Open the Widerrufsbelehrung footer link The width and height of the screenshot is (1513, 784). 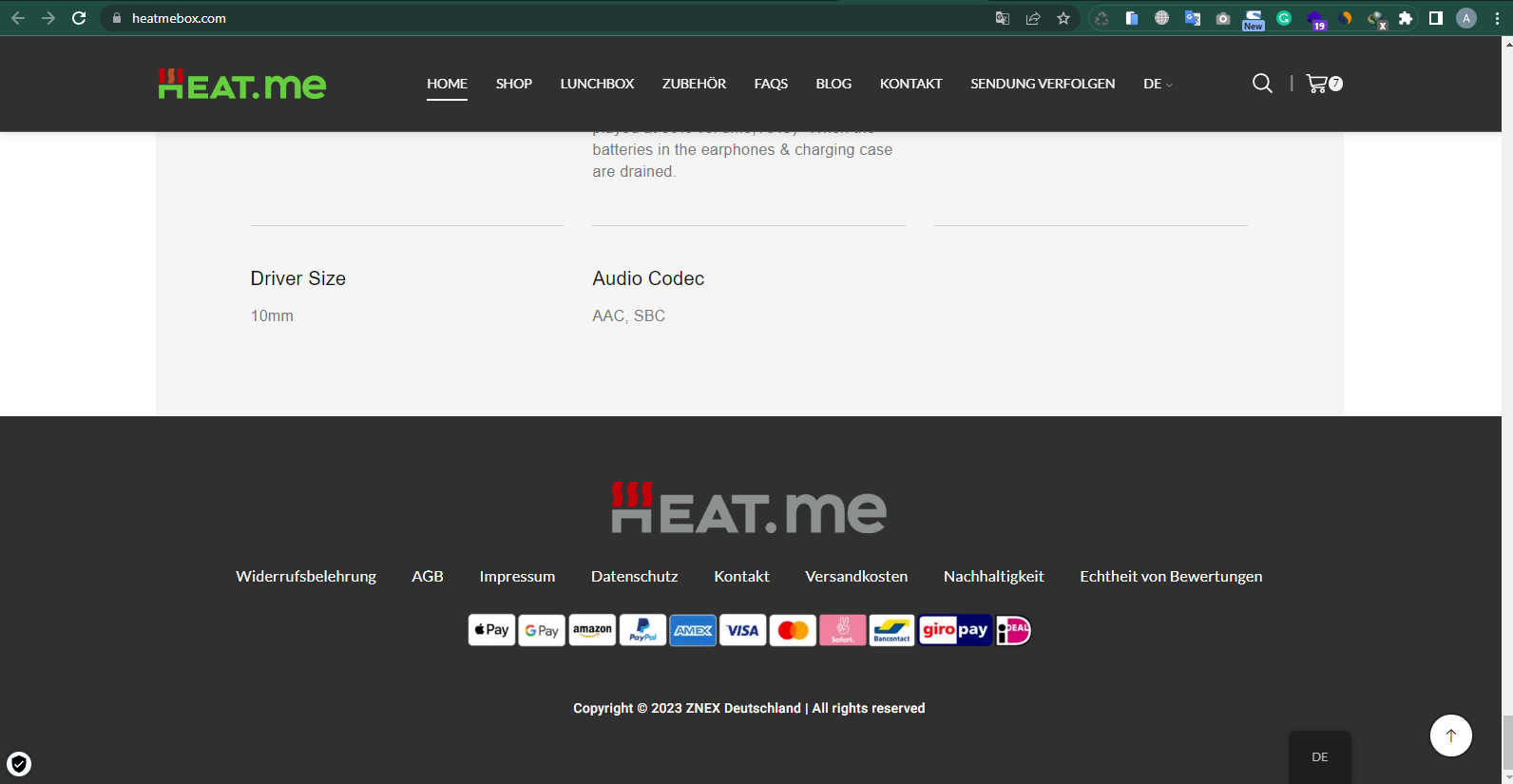click(306, 576)
